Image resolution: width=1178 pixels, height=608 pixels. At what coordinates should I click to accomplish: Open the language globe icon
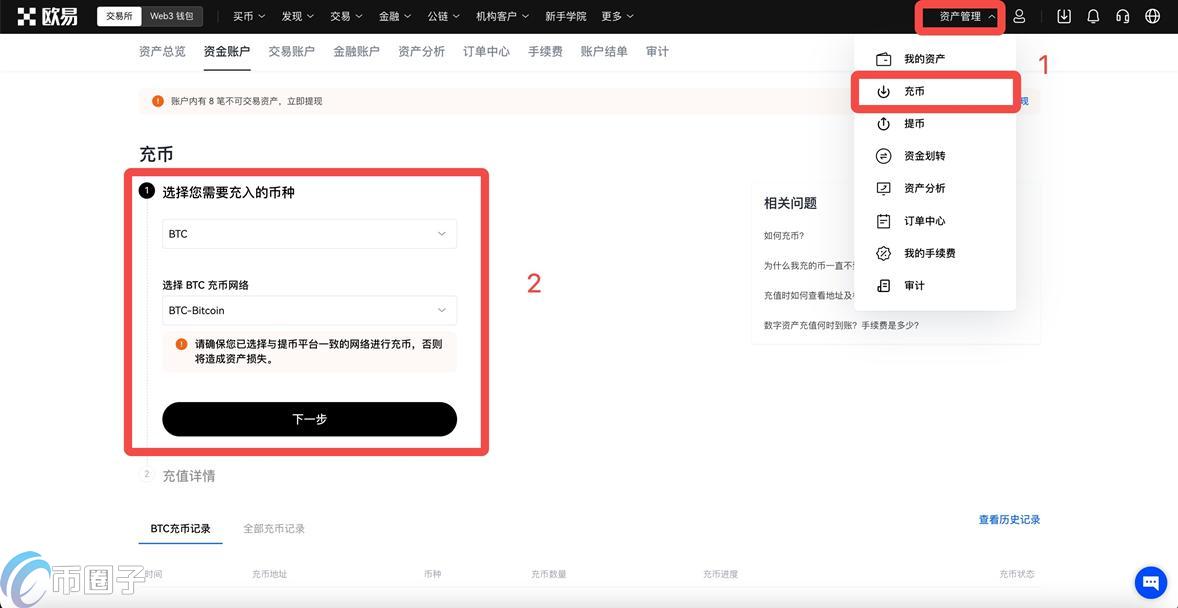click(1152, 16)
